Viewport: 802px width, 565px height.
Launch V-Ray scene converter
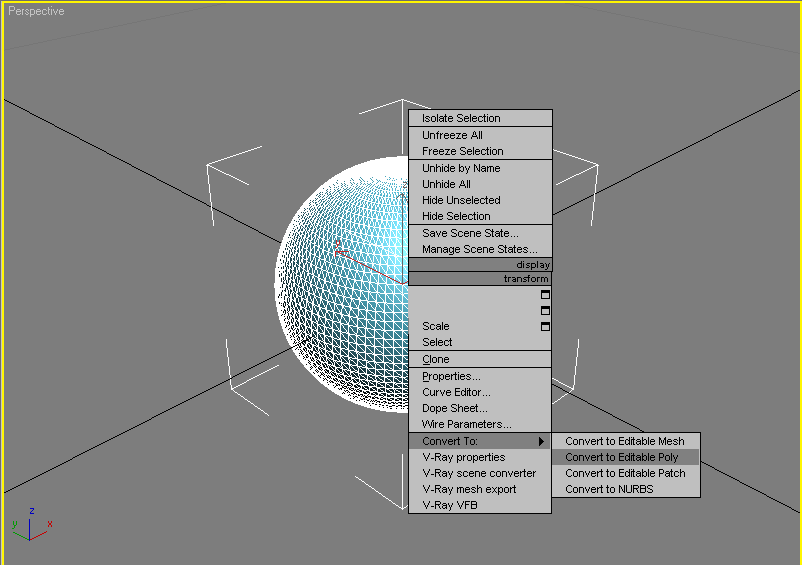[480, 473]
